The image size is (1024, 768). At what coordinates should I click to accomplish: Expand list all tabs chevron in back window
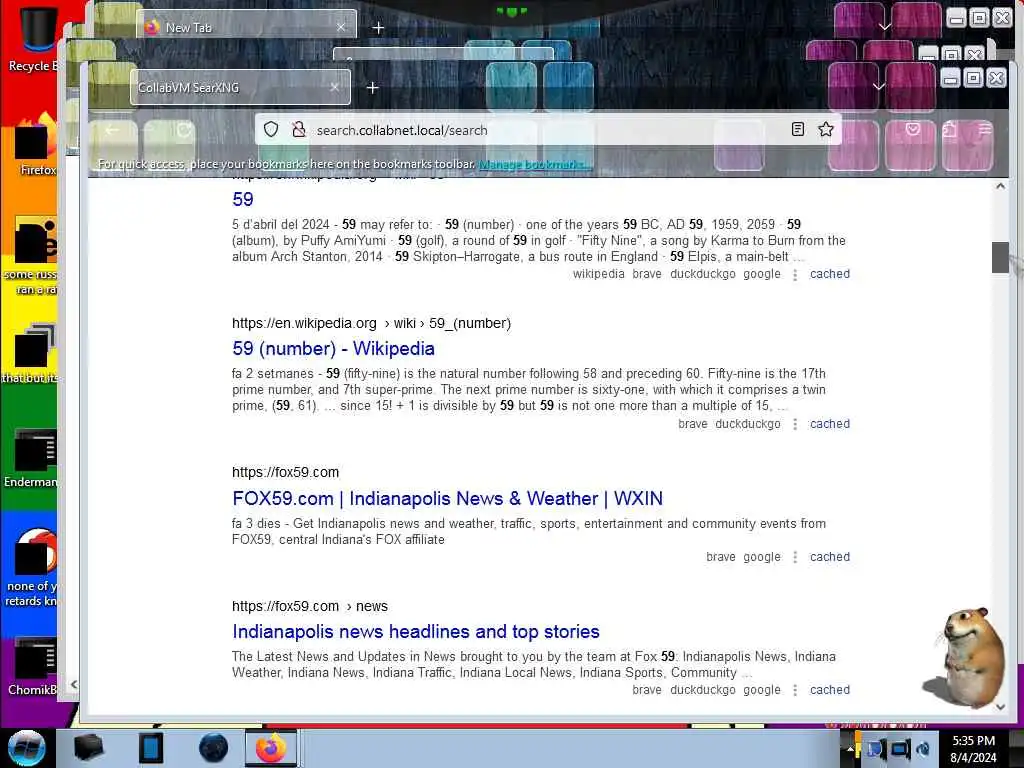pos(884,27)
